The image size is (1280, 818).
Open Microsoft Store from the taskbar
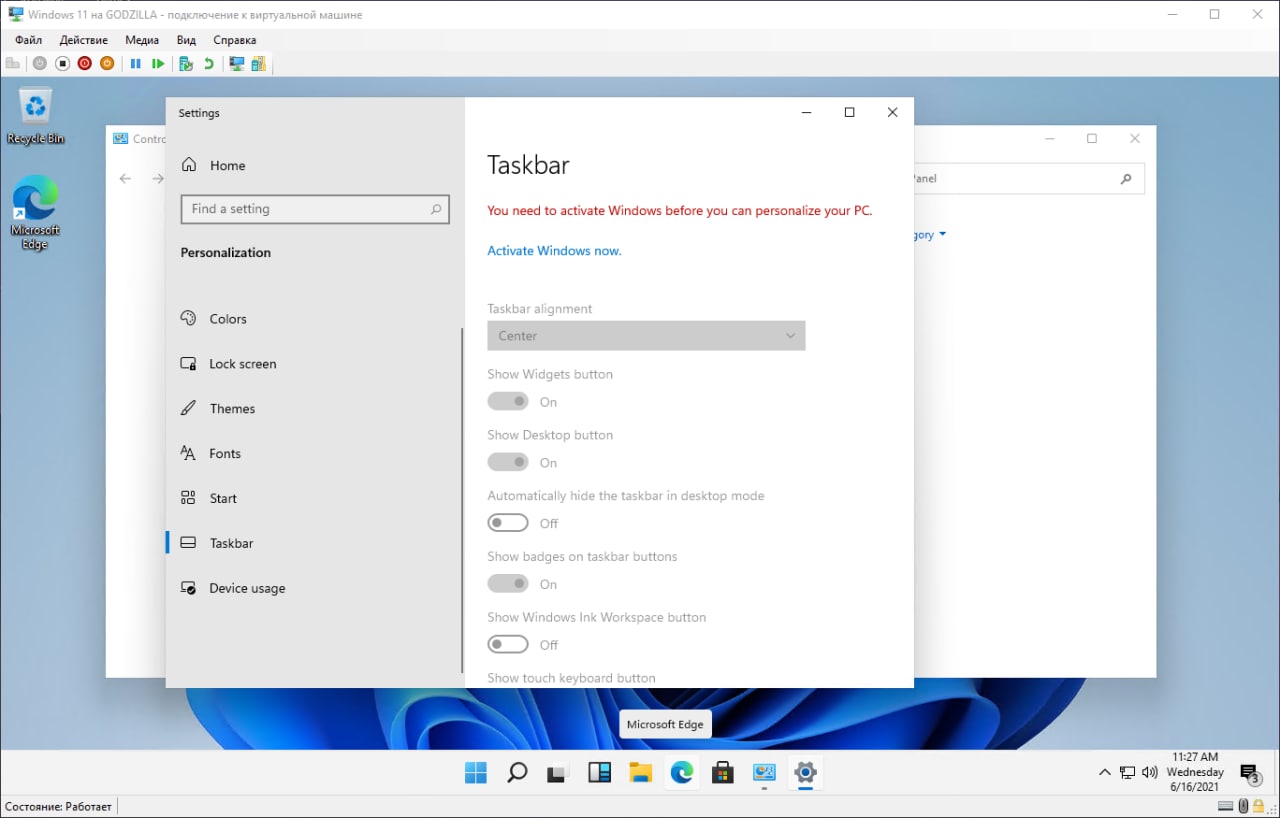click(x=723, y=773)
